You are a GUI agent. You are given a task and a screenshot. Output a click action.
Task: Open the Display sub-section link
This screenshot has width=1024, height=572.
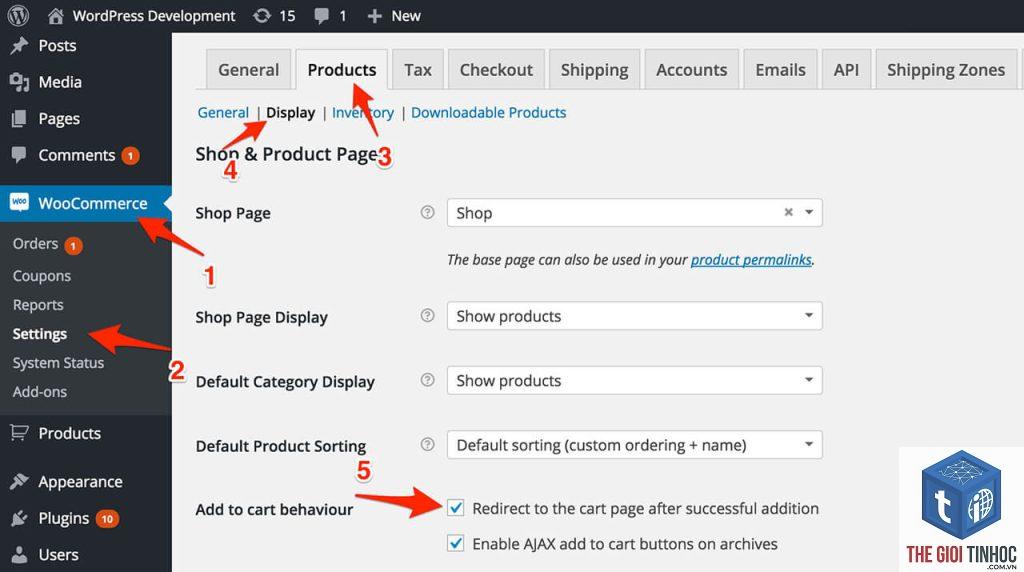click(x=291, y=112)
